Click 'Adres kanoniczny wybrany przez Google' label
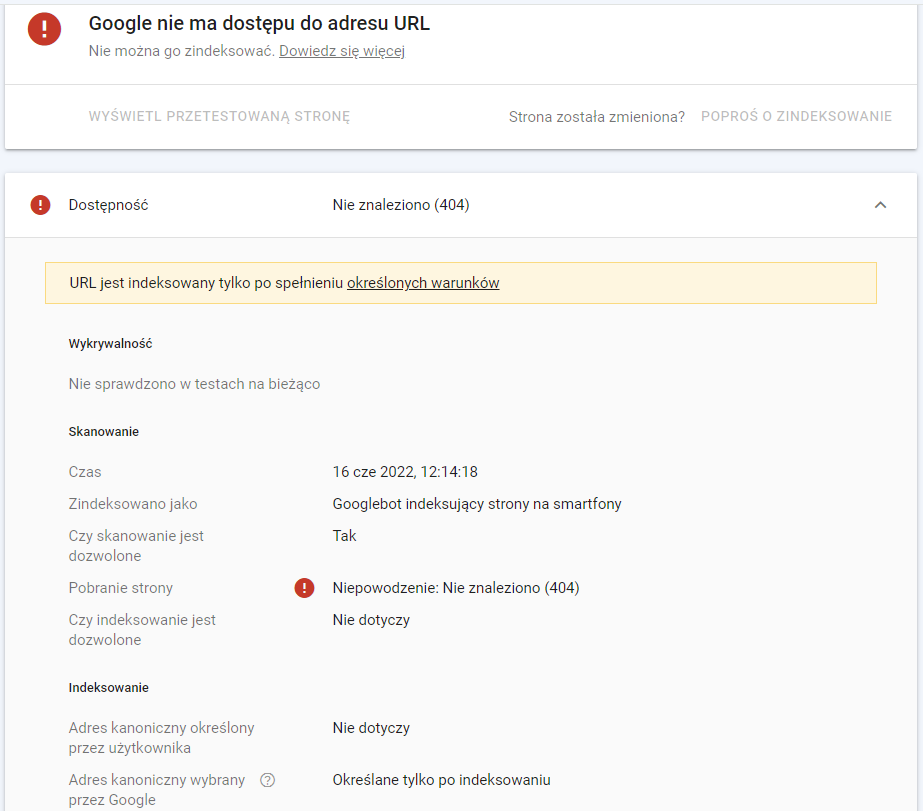 coord(157,790)
